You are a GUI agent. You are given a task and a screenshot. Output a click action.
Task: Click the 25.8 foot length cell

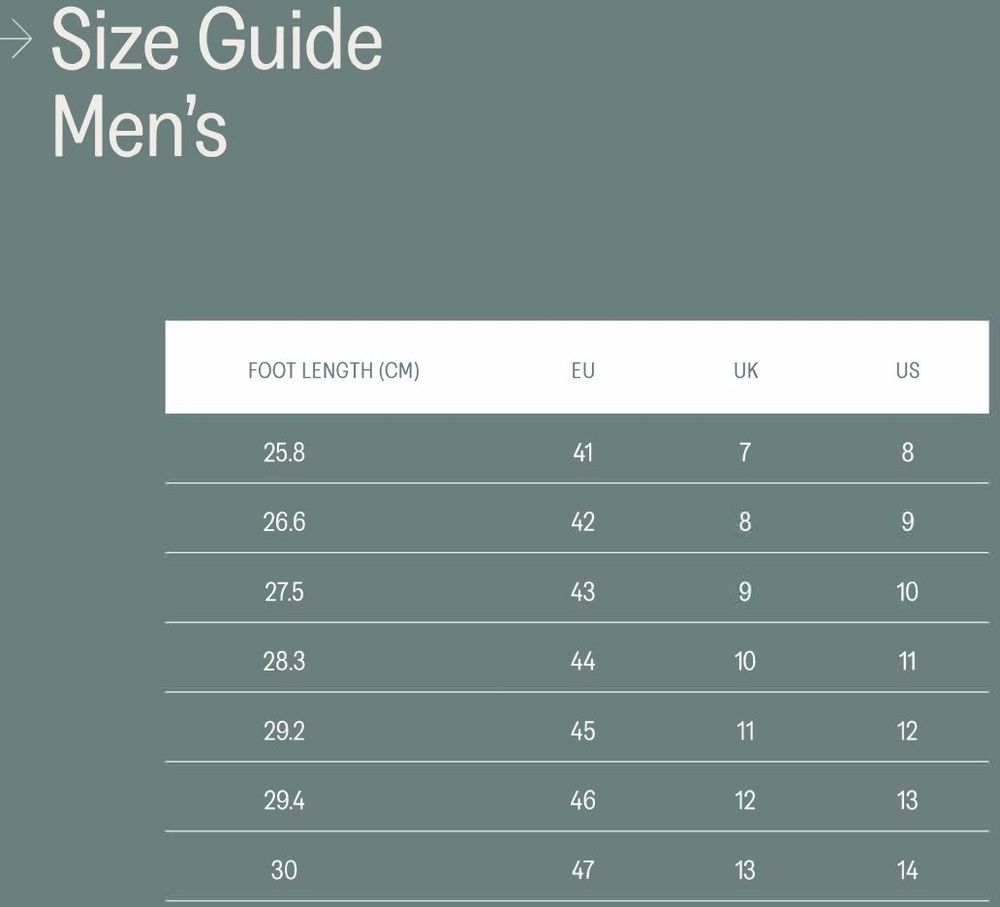click(284, 453)
